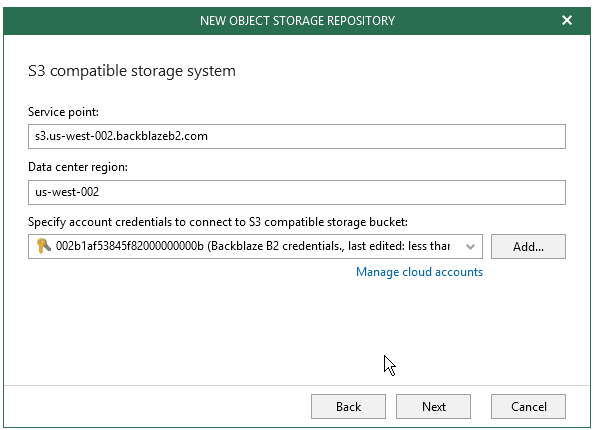Screen dimensions: 605x430
Task: Place cursor after us-west-002 region text
Action: coord(100,192)
